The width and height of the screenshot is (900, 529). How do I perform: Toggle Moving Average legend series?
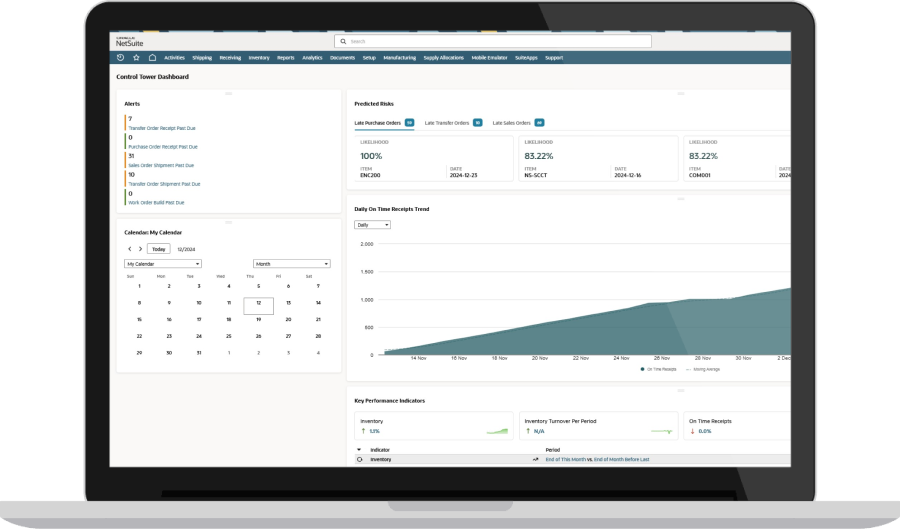pyautogui.click(x=702, y=369)
